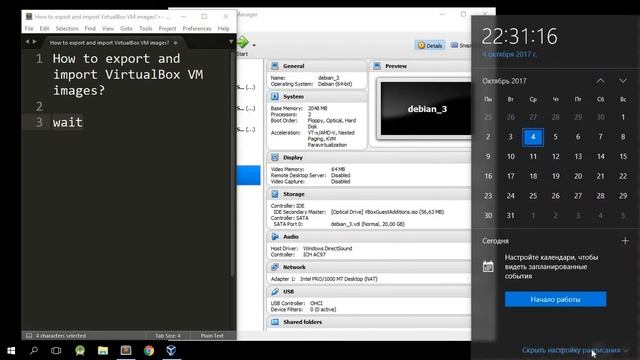Image resolution: width=640 pixels, height=360 pixels.
Task: Click the green Start arrow in VirtualBox
Action: tap(243, 42)
